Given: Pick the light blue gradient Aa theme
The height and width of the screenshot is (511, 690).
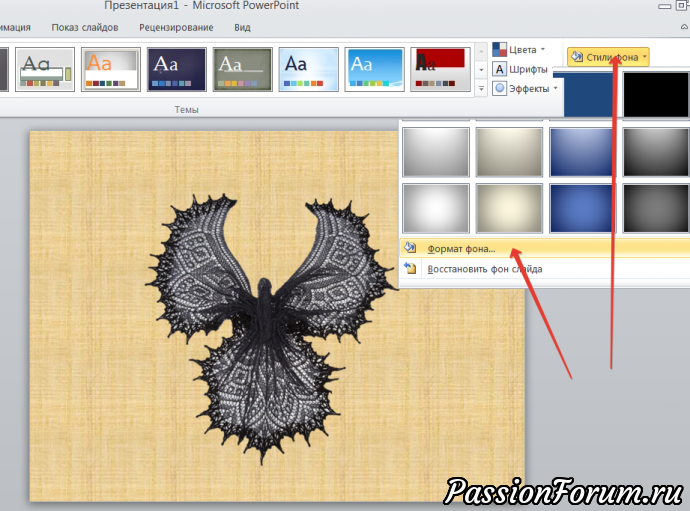Looking at the screenshot, I should point(308,69).
